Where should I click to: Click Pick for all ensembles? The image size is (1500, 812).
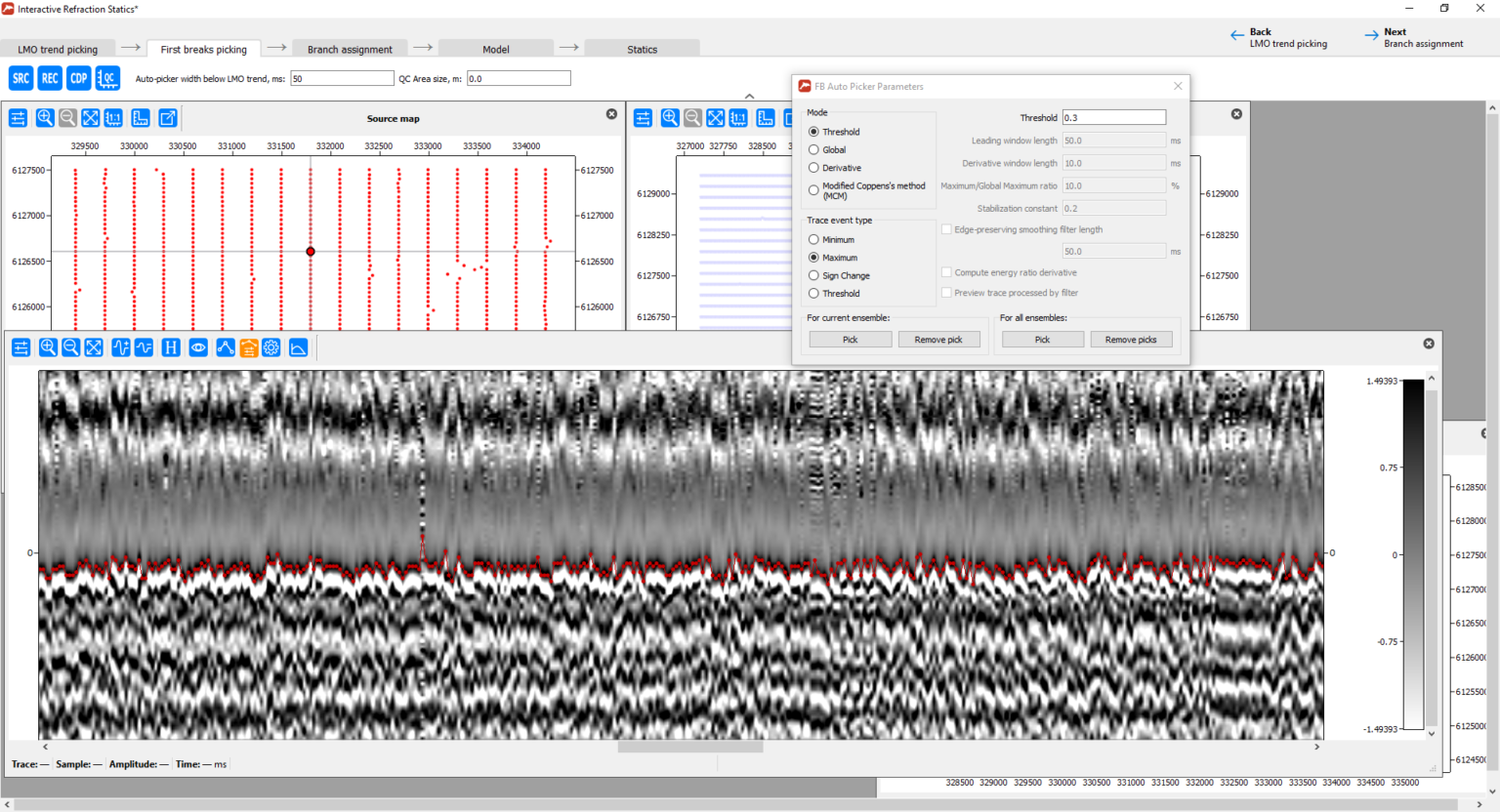pos(1042,339)
